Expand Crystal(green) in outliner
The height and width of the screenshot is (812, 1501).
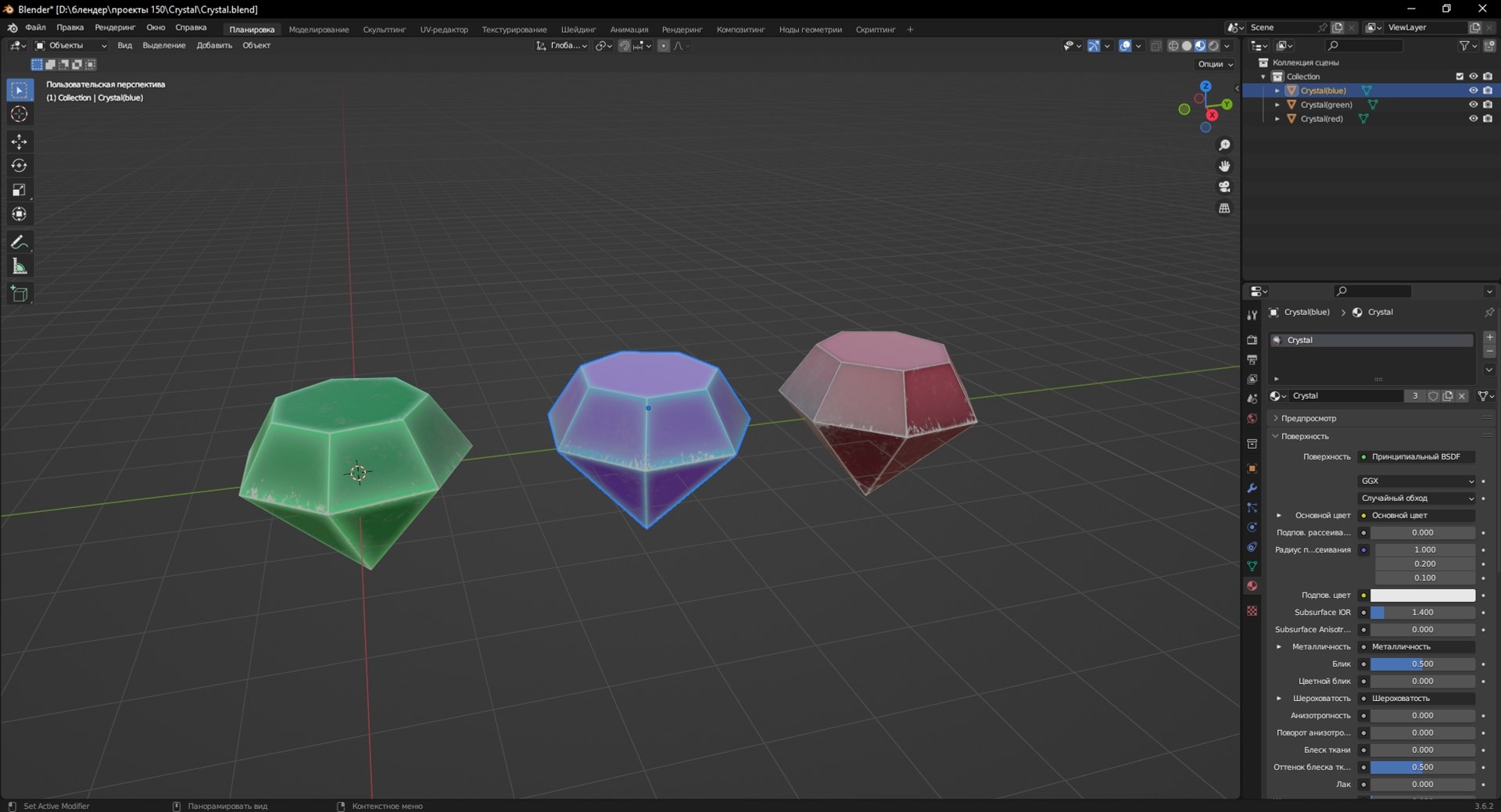1277,105
